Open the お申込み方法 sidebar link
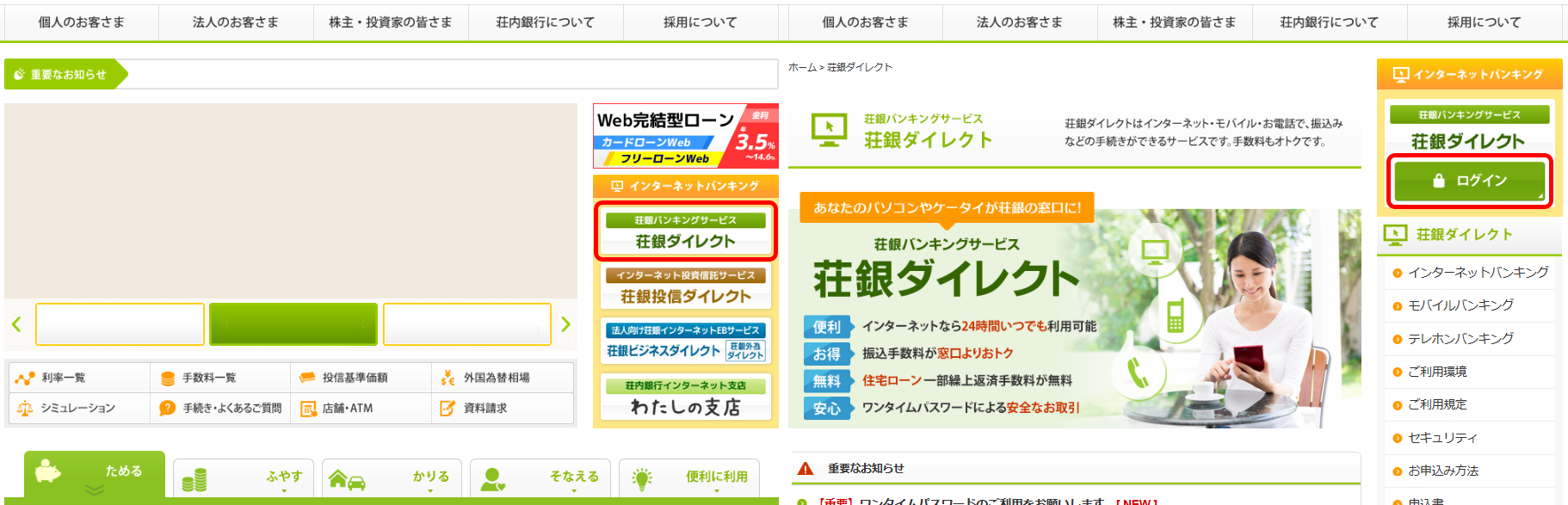This screenshot has height=505, width=1568. pyautogui.click(x=1443, y=471)
